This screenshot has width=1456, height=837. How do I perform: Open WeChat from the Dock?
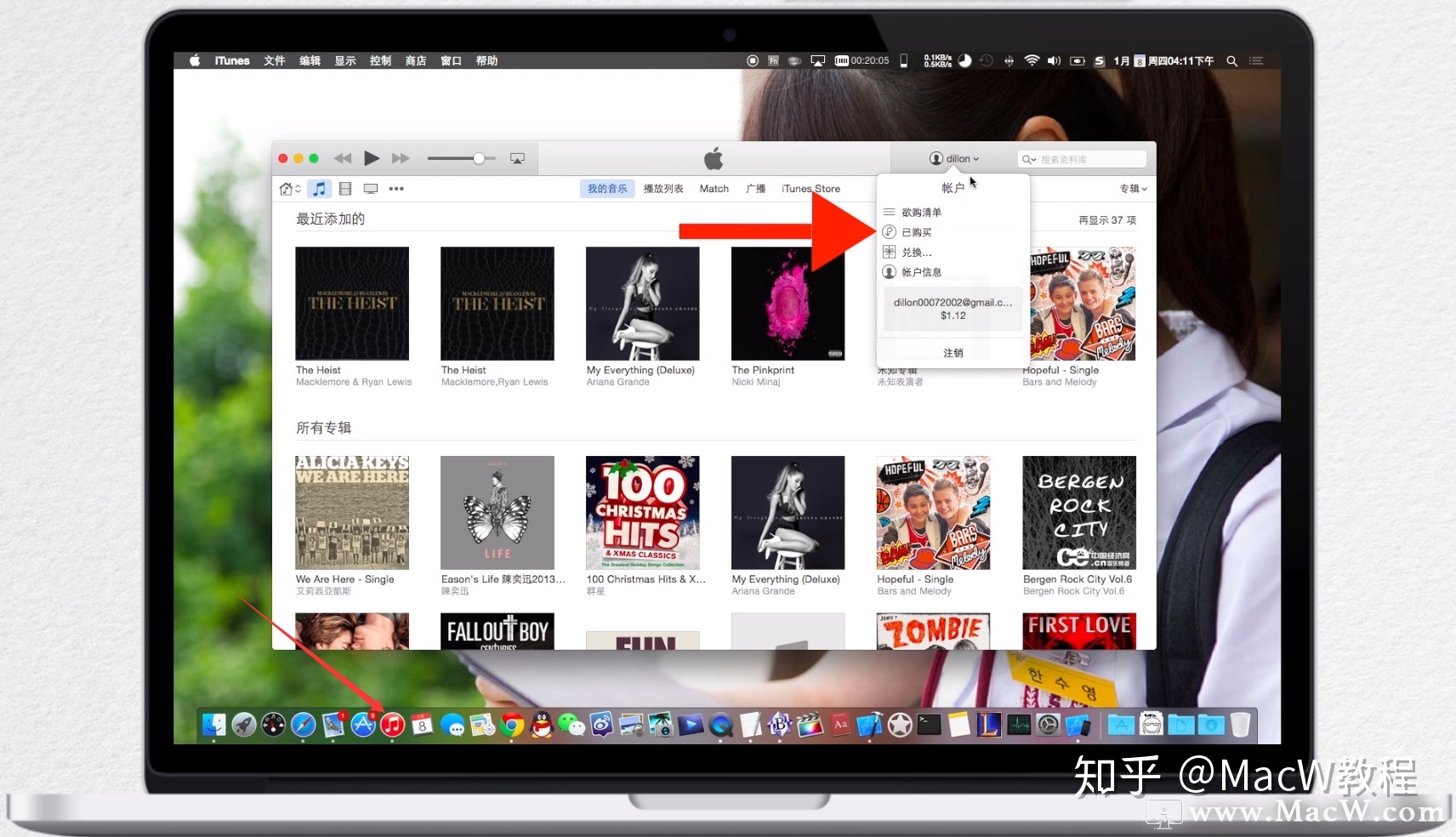tap(572, 725)
